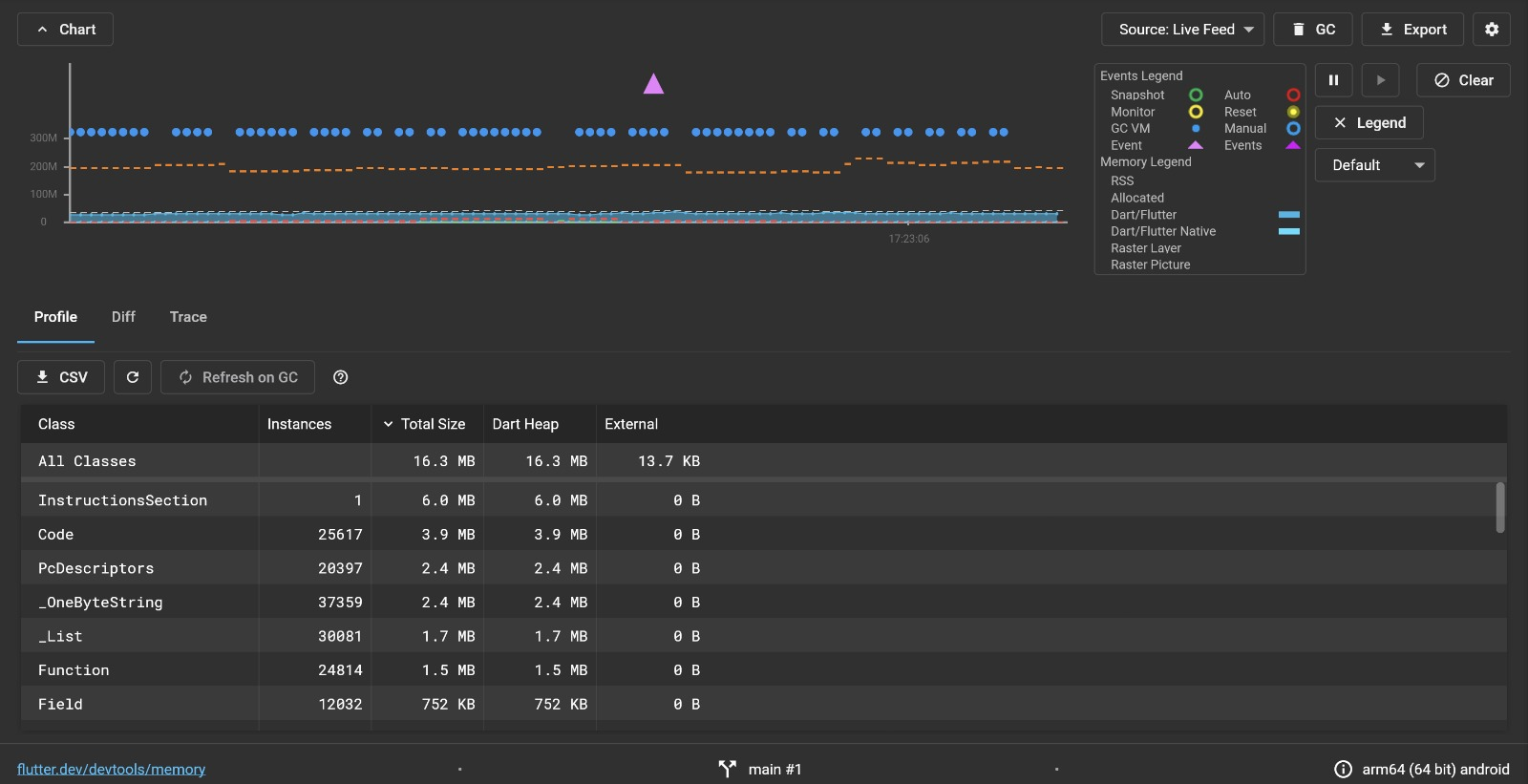Click Monitor yellow circle in legend
Viewport: 1528px width, 784px height.
pyautogui.click(x=1196, y=112)
